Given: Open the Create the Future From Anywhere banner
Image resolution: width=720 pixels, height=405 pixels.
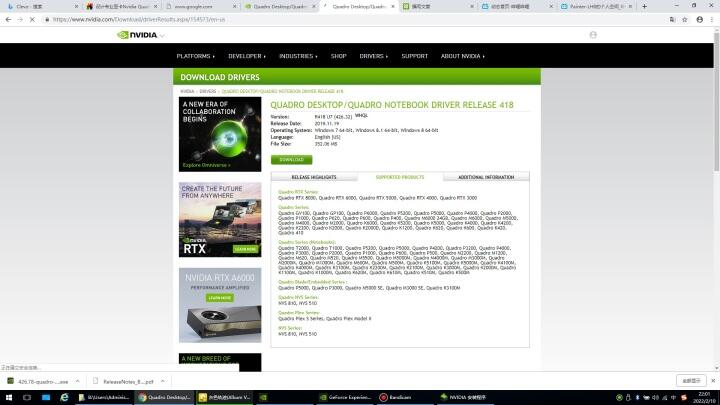Looking at the screenshot, I should coord(220,219).
